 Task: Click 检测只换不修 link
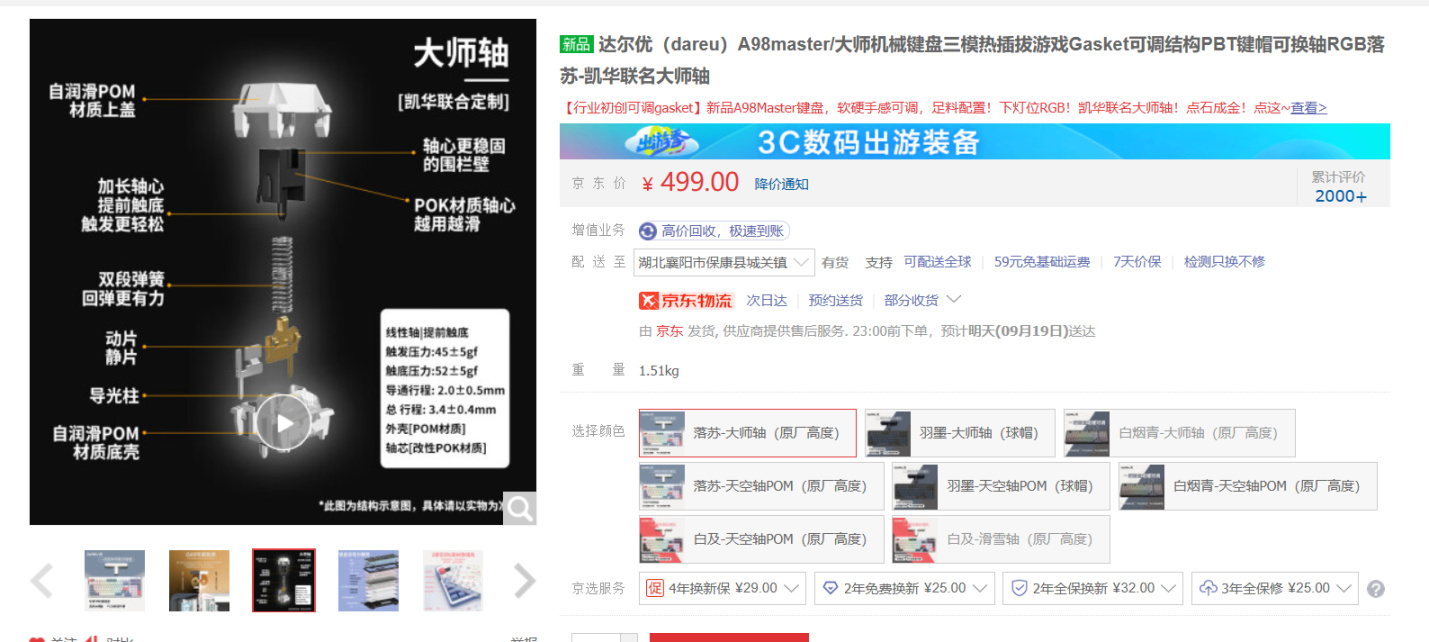pyautogui.click(x=1224, y=262)
